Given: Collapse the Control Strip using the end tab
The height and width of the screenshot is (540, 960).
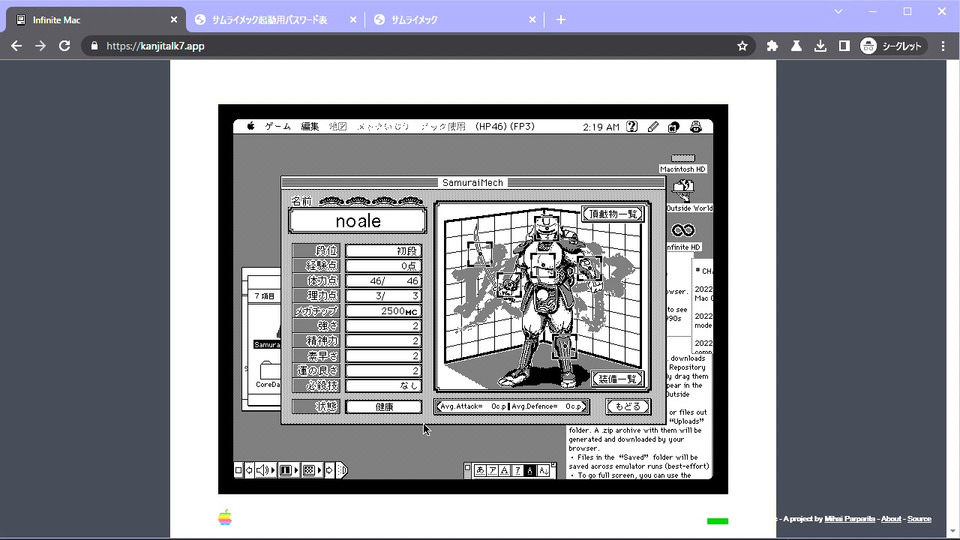Looking at the screenshot, I should click(x=342, y=470).
